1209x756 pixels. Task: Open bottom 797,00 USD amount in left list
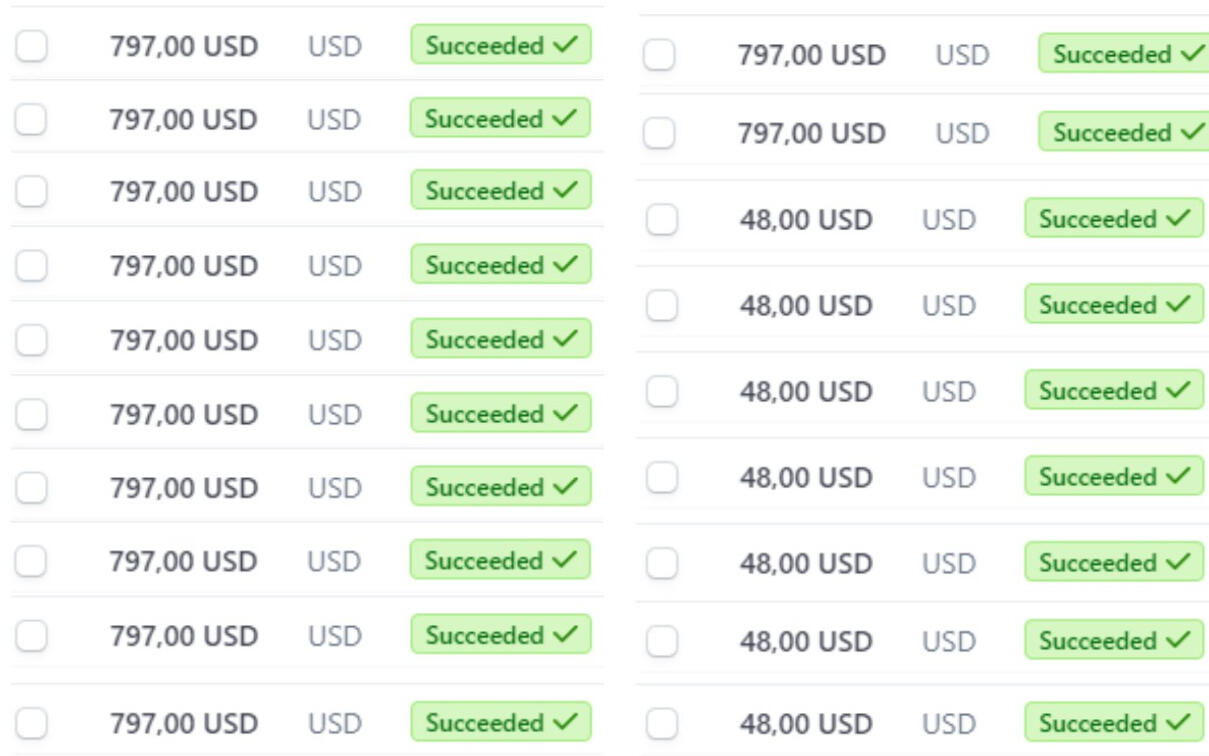[184, 722]
